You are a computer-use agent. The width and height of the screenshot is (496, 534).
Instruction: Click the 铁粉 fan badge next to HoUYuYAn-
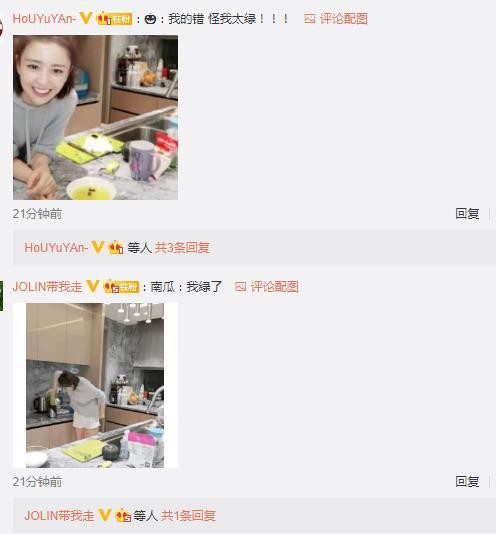point(114,18)
